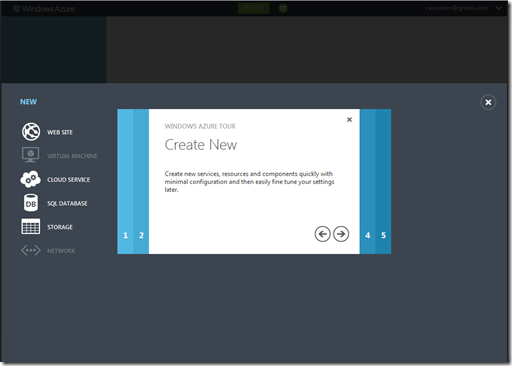This screenshot has width=512, height=366.
Task: Click the SQL Database DB icon
Action: (x=31, y=203)
